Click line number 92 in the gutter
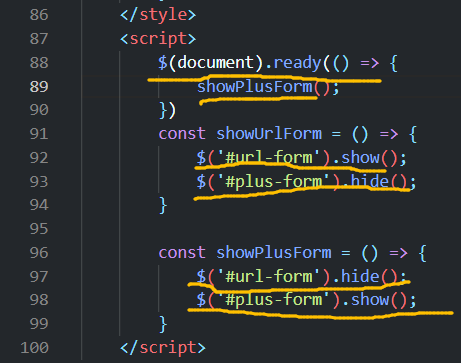This screenshot has width=461, height=363. pos(39,158)
